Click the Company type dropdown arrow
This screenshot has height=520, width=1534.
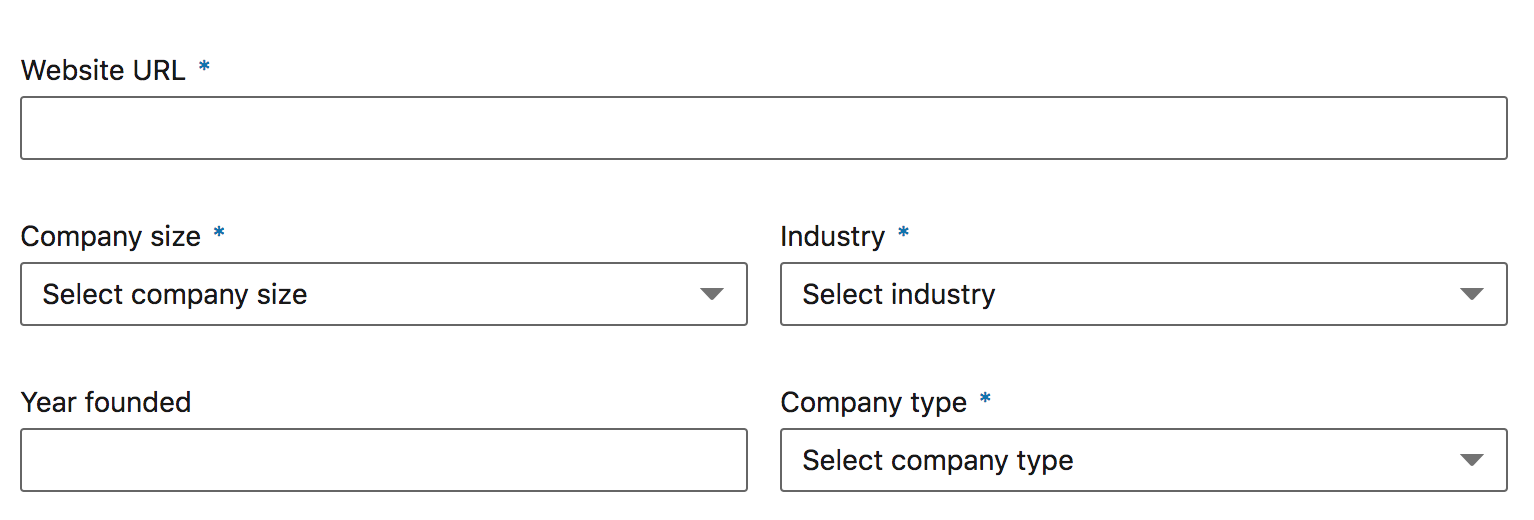click(x=1471, y=460)
